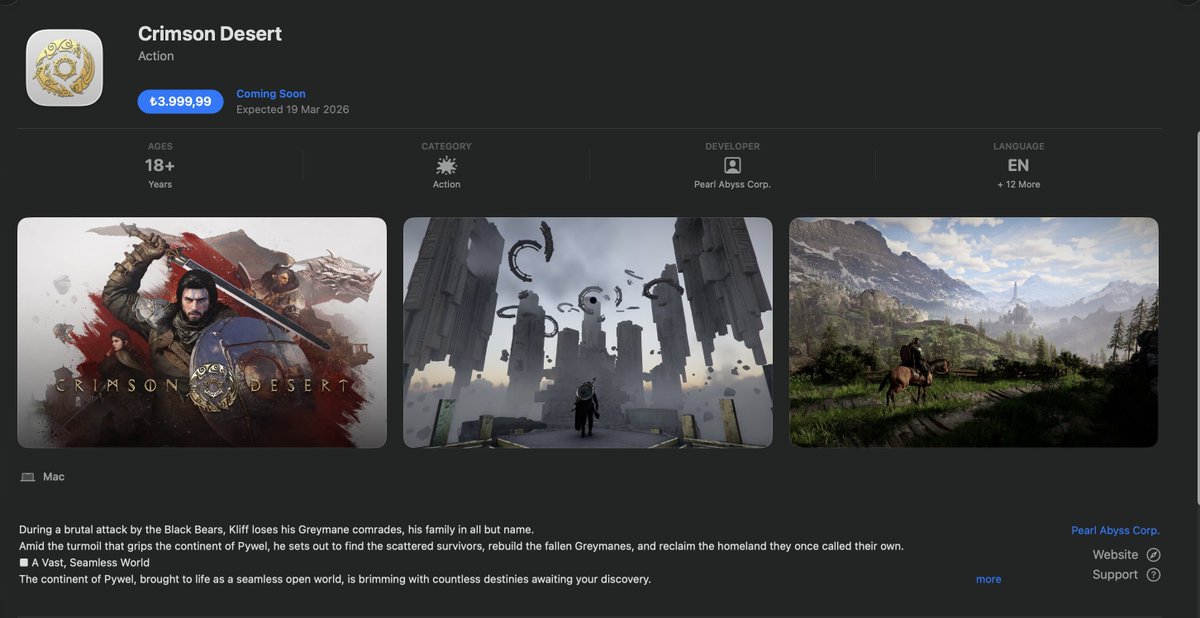Open the developer Website link

1115,555
